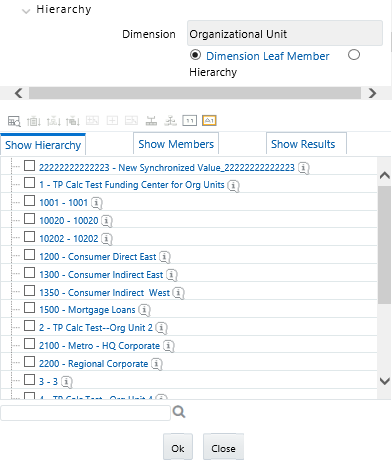Click the horizontal scrollbar thumb
Image resolution: width=392 pixels, height=469 pixels.
(x=195, y=93)
